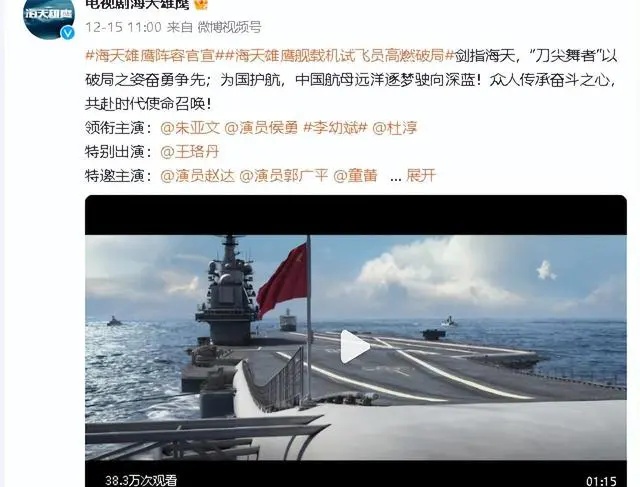Open the 微博视频号 source link
The height and width of the screenshot is (487, 640).
[229, 27]
